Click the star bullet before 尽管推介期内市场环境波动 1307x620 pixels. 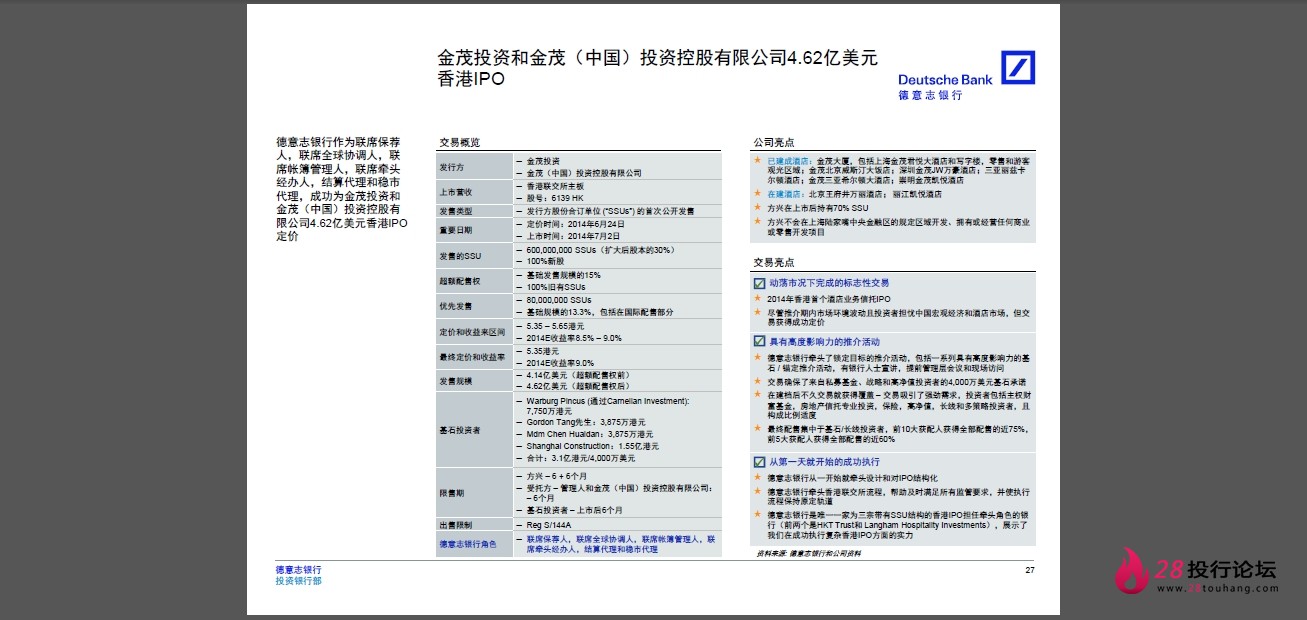click(x=758, y=312)
